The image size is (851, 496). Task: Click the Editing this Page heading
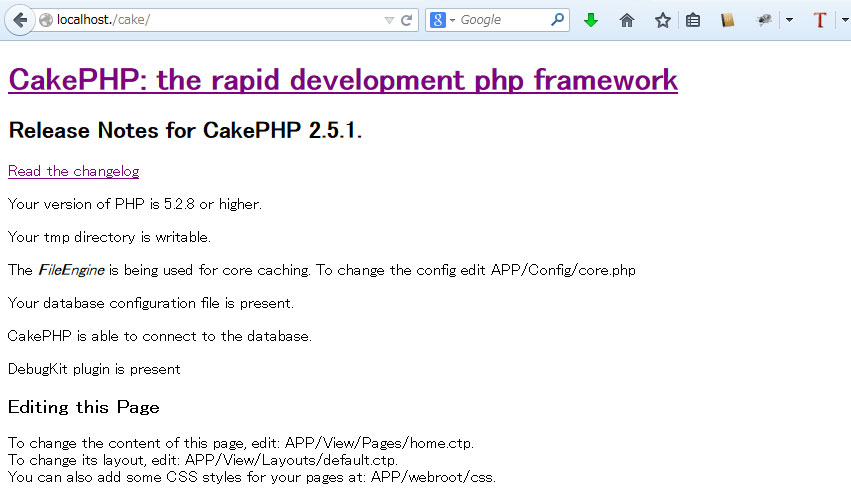pos(84,408)
